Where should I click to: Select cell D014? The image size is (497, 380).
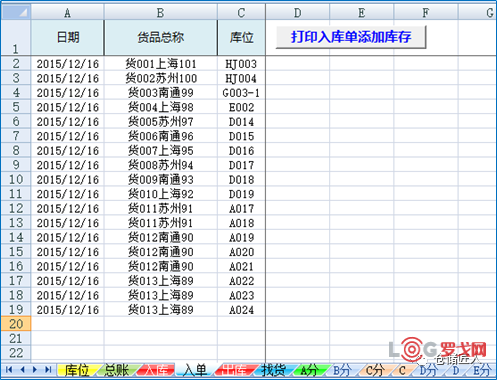[241, 122]
